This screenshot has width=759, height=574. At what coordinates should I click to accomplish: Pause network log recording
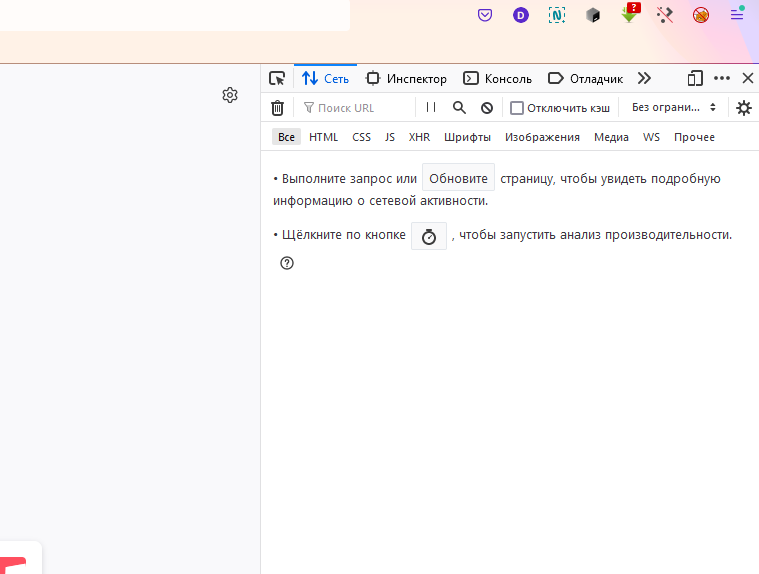[x=431, y=107]
